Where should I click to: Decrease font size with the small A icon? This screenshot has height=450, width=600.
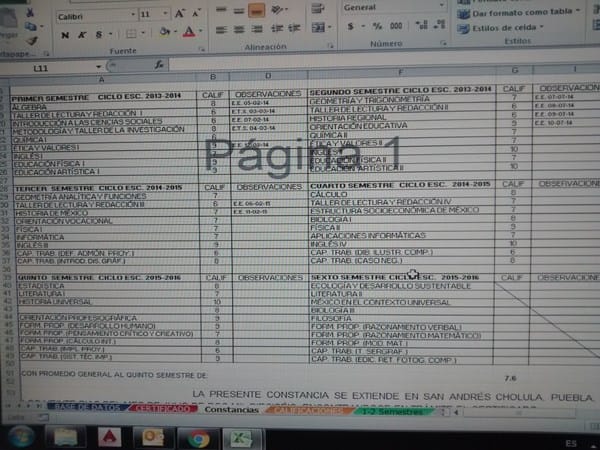tap(196, 14)
